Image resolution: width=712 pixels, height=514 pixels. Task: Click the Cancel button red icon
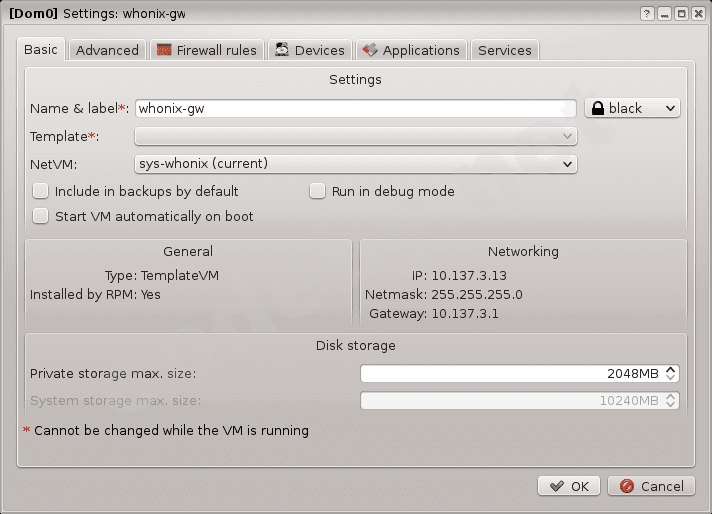pos(627,486)
